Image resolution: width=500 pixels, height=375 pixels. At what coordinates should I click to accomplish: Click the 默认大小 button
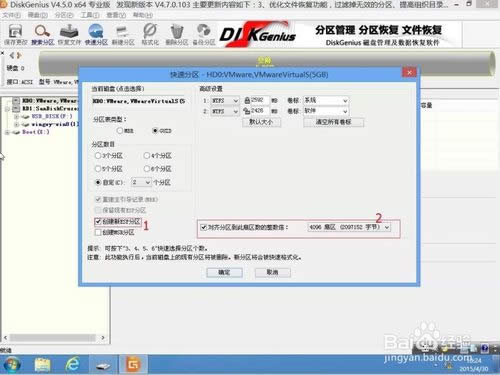point(261,122)
